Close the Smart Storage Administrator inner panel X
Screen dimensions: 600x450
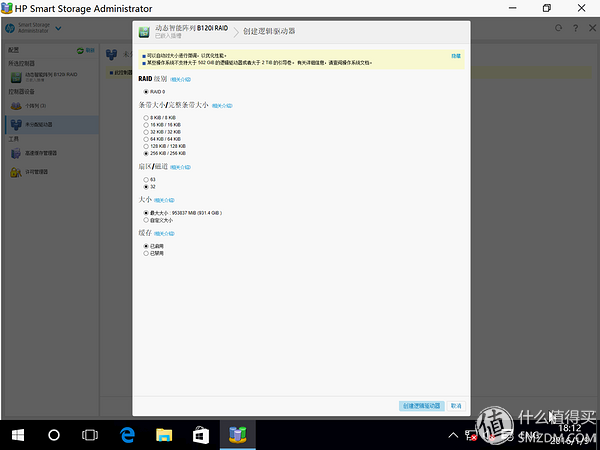[592, 28]
